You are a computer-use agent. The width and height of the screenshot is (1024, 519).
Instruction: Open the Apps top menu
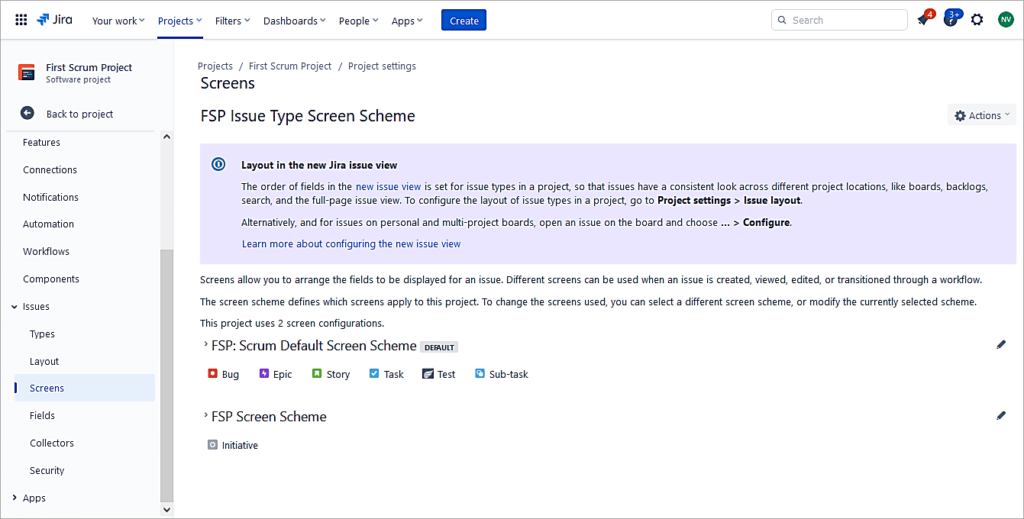pyautogui.click(x=407, y=21)
